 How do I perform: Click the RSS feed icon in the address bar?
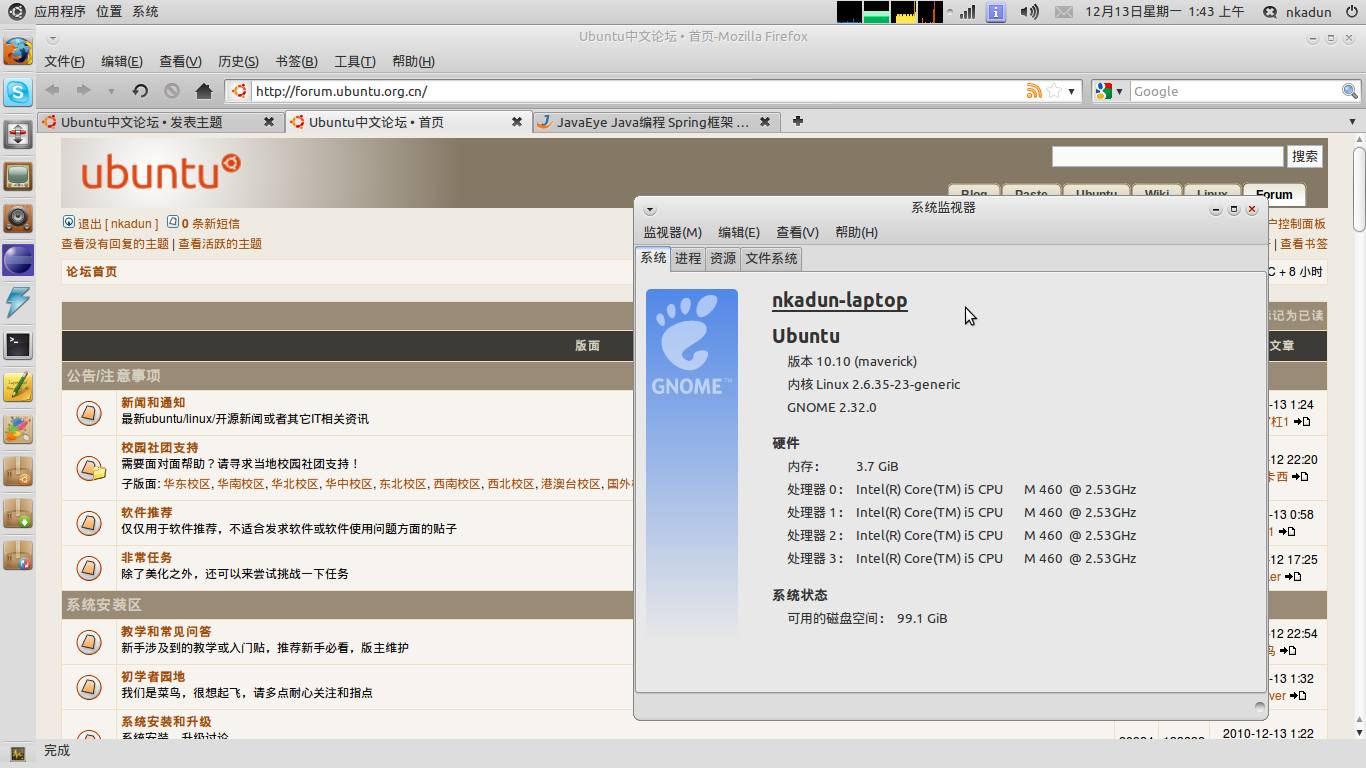pos(1034,91)
